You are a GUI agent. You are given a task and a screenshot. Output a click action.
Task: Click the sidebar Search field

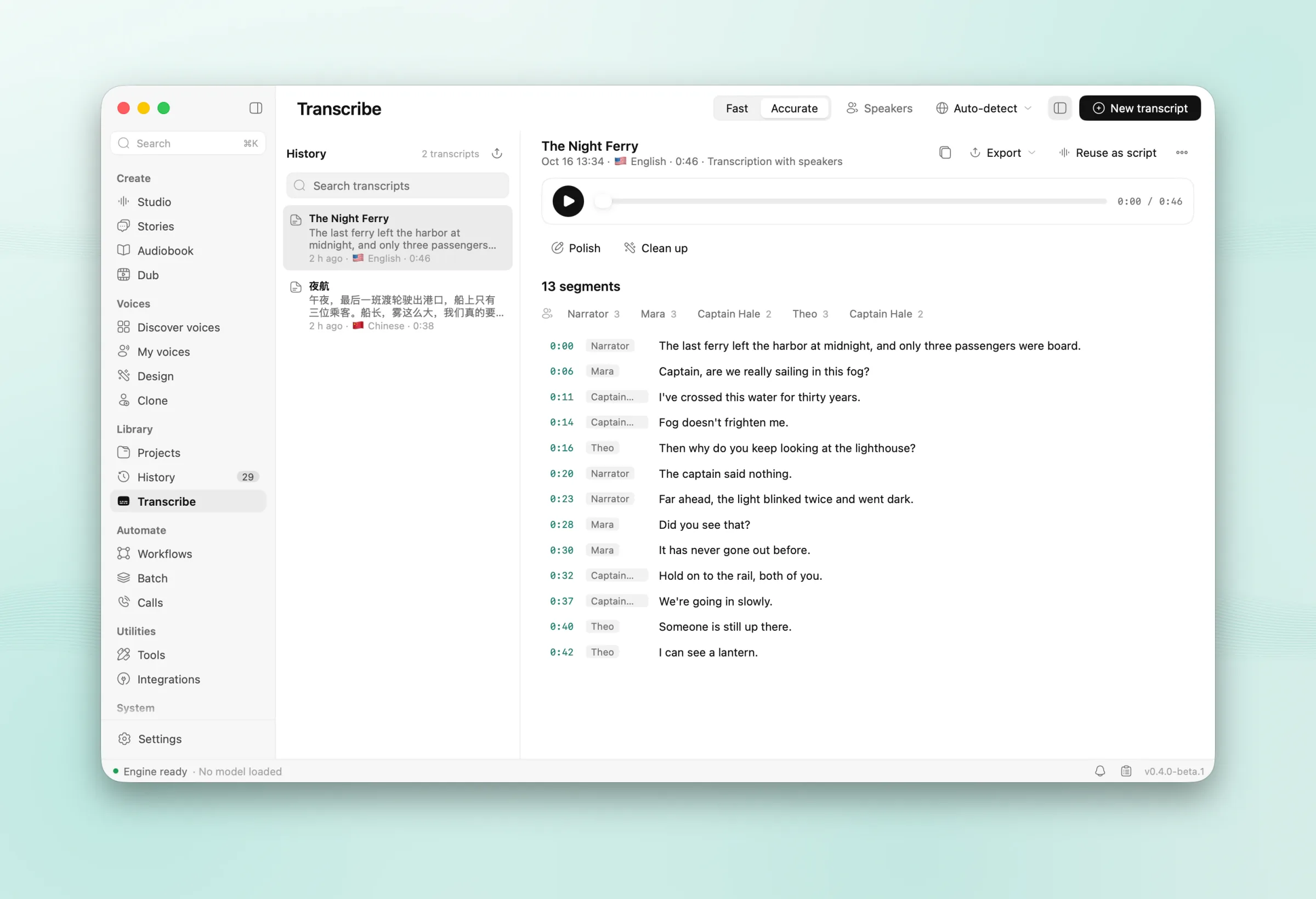(188, 143)
